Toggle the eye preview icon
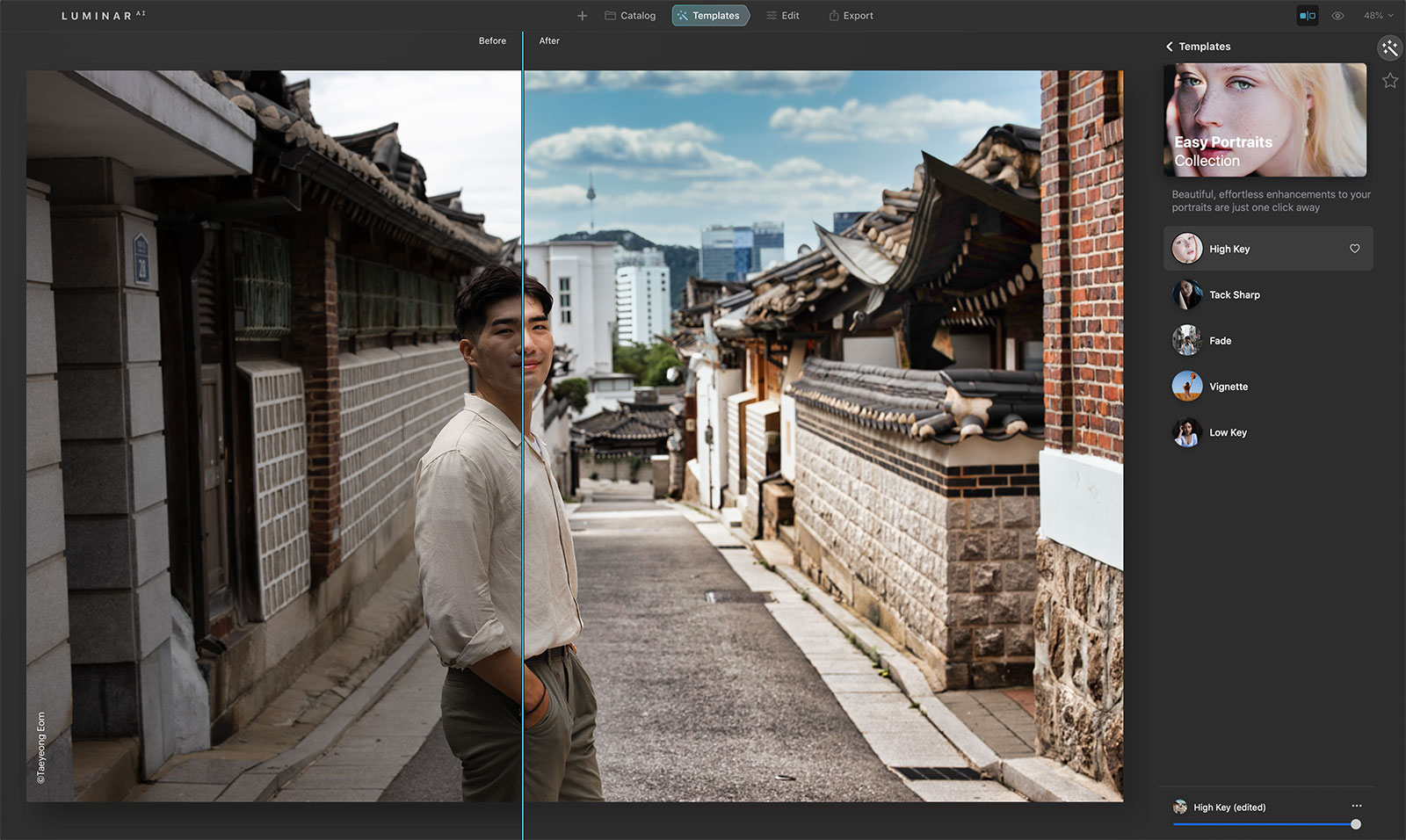The width and height of the screenshot is (1406, 840). tap(1337, 16)
